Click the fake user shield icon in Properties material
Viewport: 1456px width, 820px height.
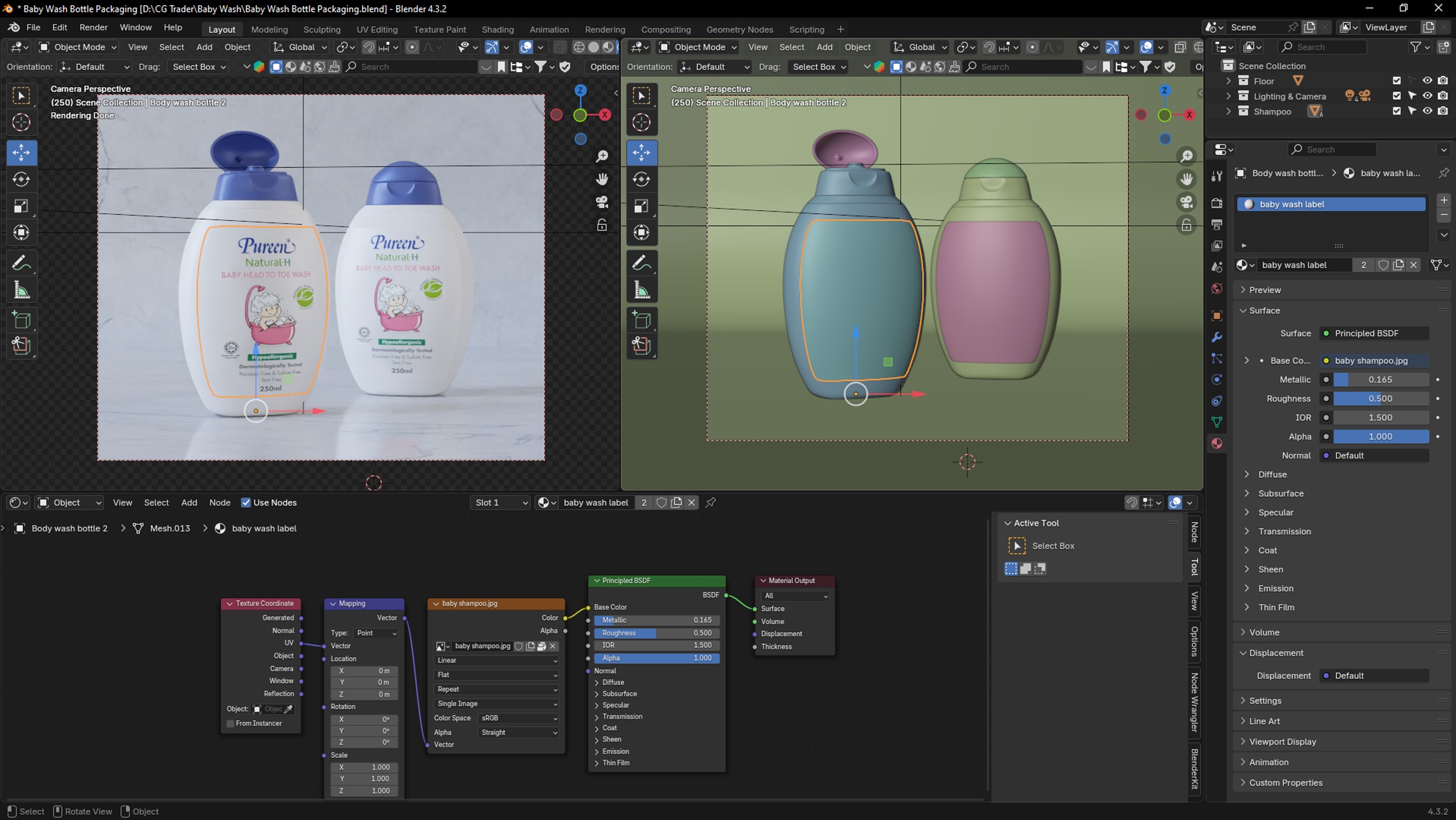click(1383, 265)
